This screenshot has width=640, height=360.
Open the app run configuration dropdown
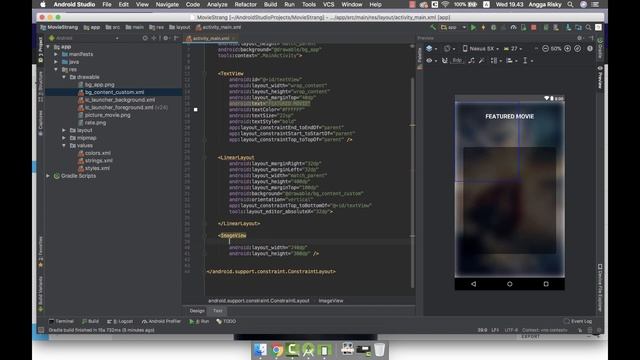point(453,27)
